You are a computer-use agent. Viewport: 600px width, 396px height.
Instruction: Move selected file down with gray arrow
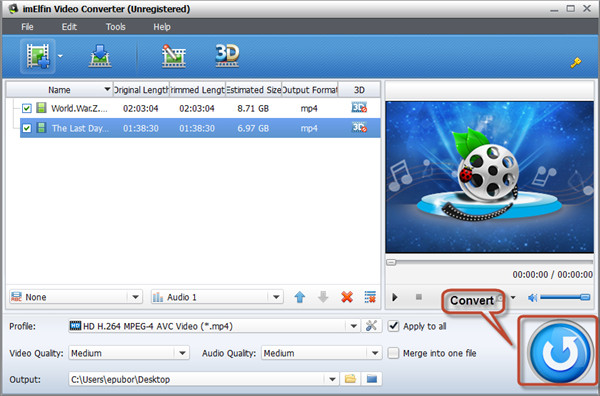(323, 297)
